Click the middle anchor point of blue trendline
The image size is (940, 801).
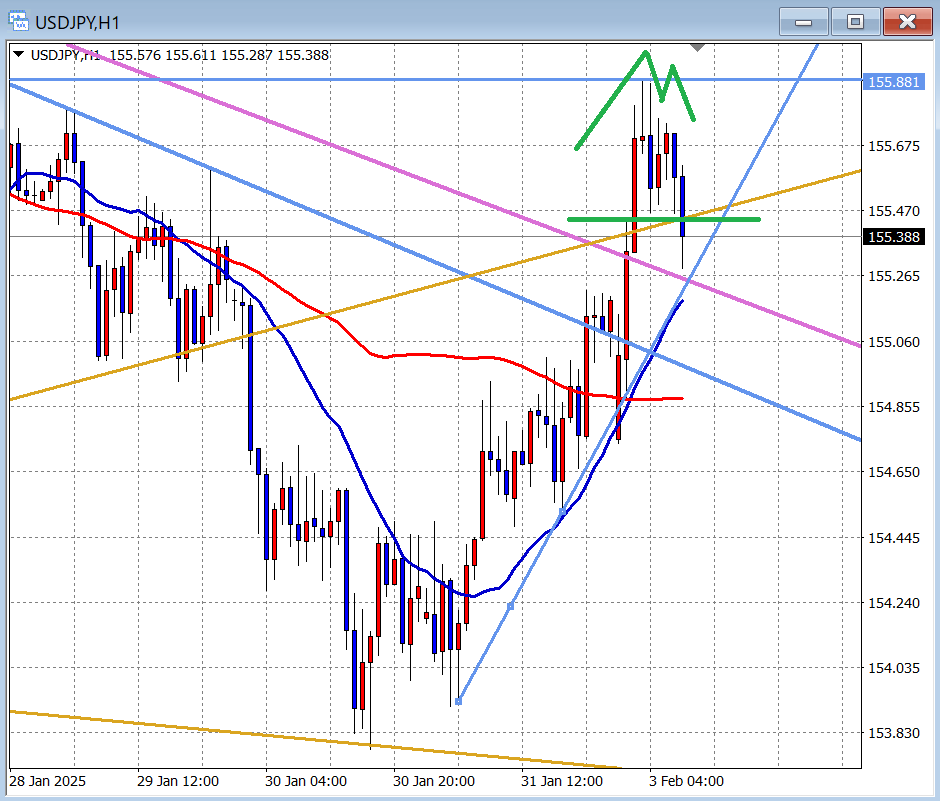pyautogui.click(x=511, y=606)
